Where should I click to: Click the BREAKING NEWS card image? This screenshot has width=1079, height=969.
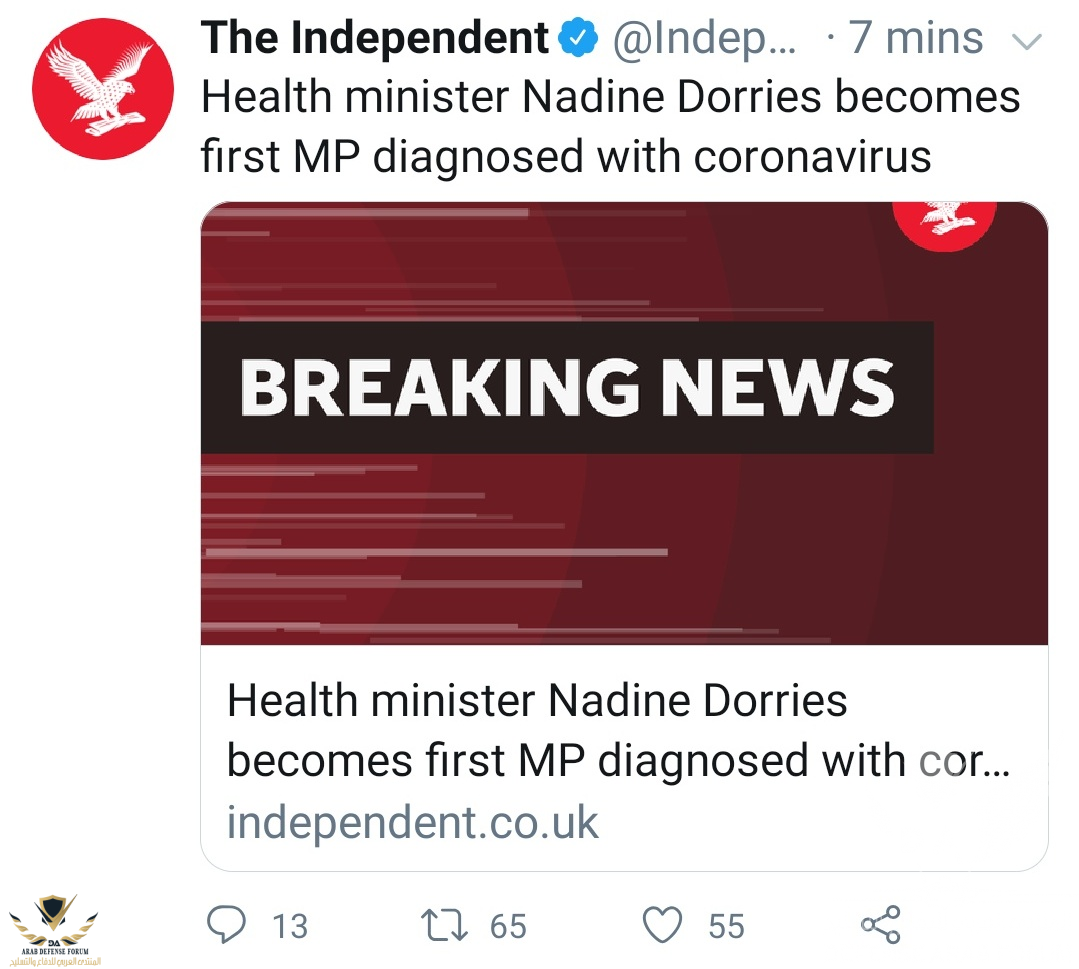click(624, 423)
